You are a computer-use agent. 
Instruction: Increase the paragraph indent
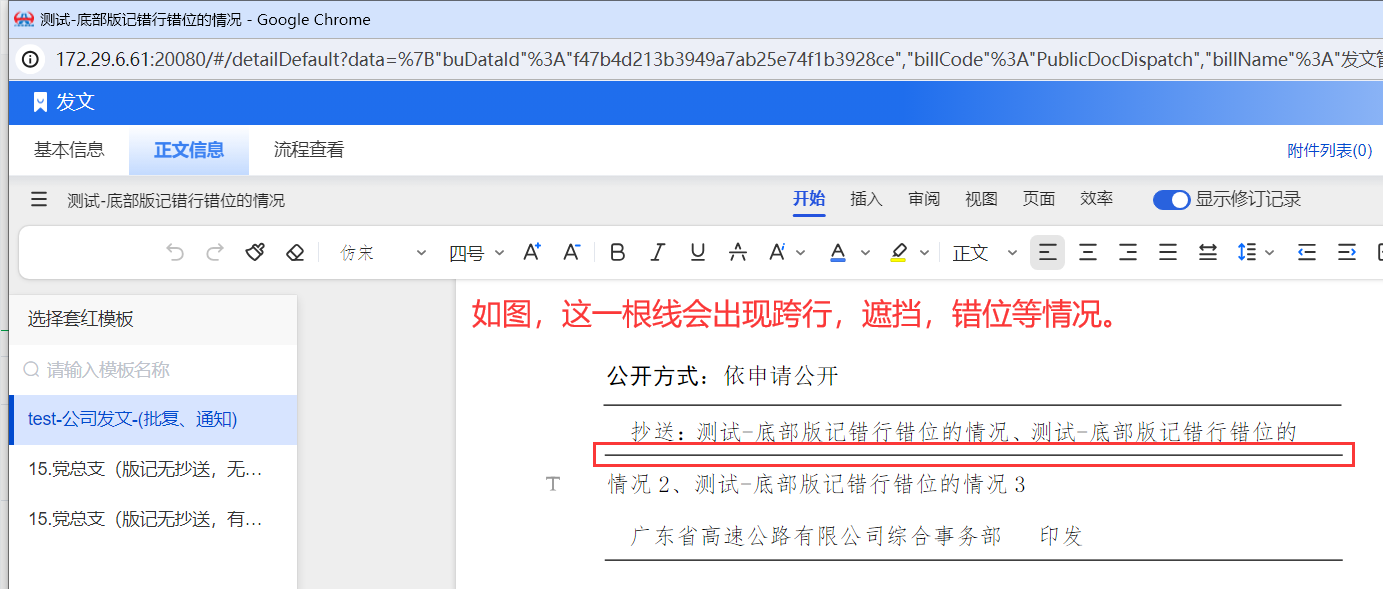[1346, 253]
